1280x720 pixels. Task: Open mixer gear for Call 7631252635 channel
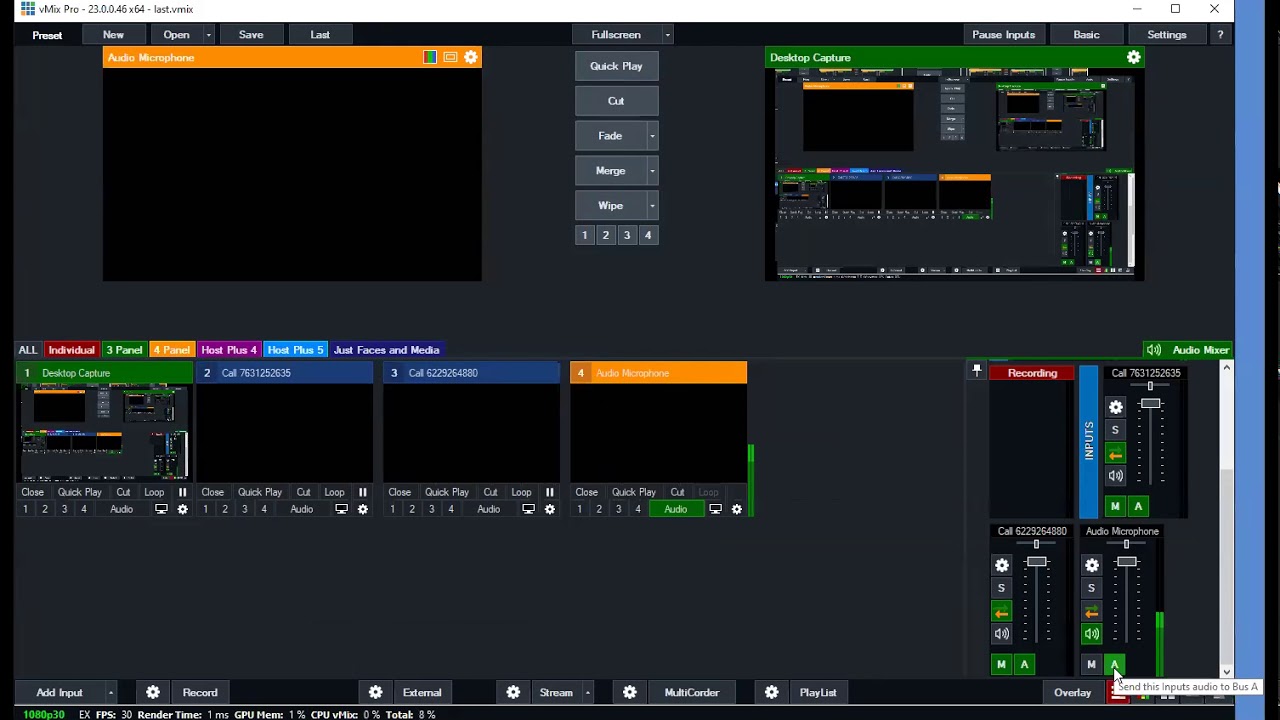(1116, 407)
